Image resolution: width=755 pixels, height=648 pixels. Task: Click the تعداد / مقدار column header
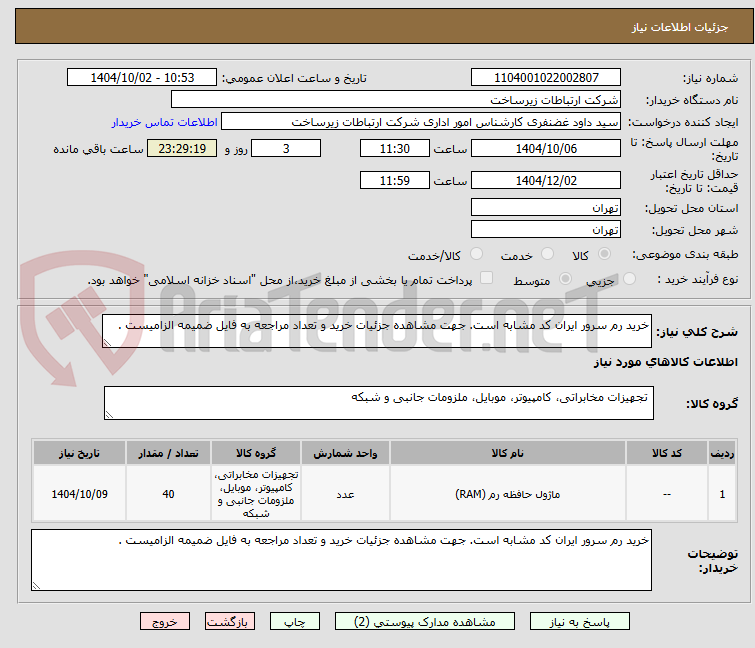coord(168,453)
